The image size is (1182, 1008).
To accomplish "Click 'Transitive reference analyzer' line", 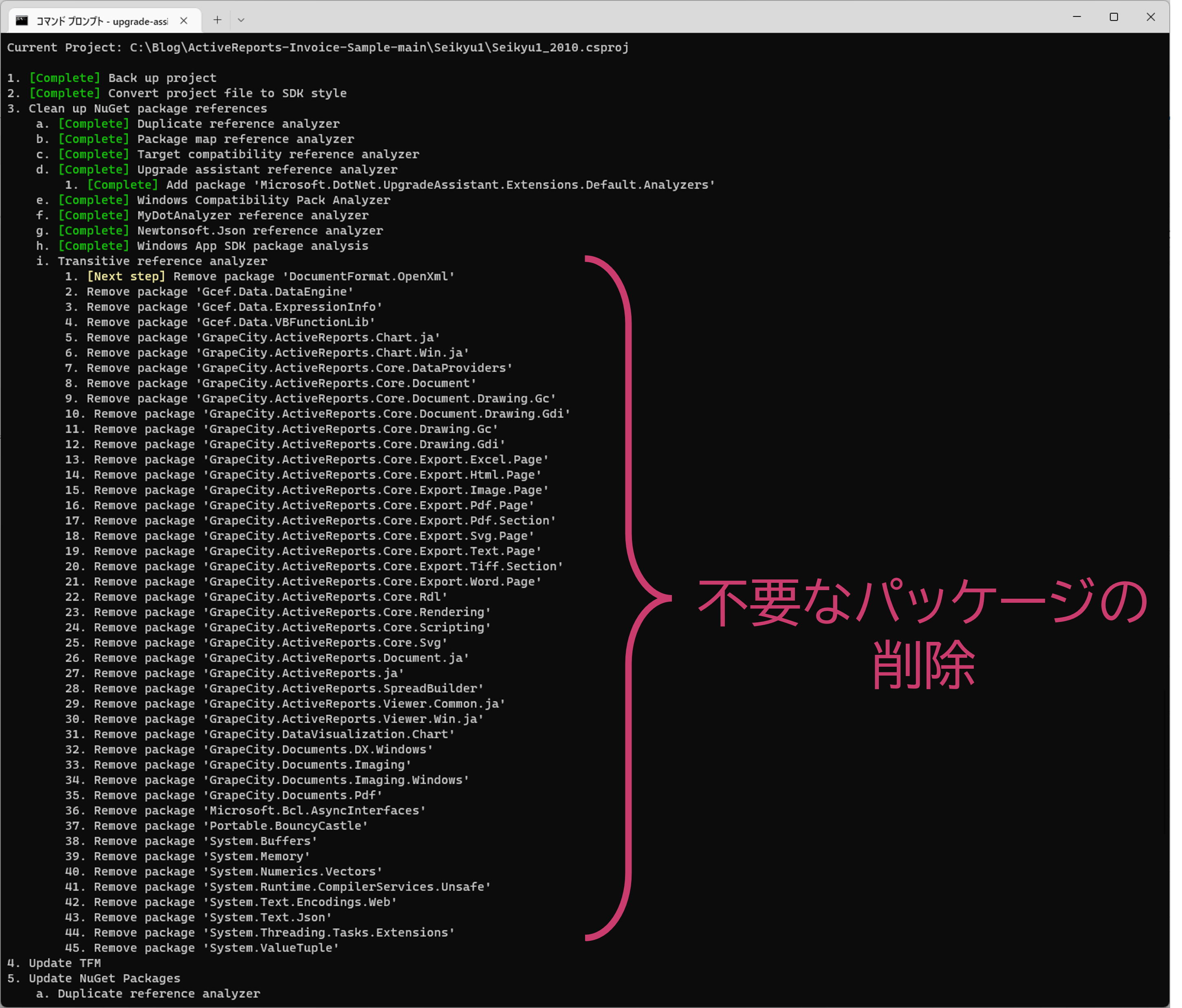I will click(x=152, y=261).
